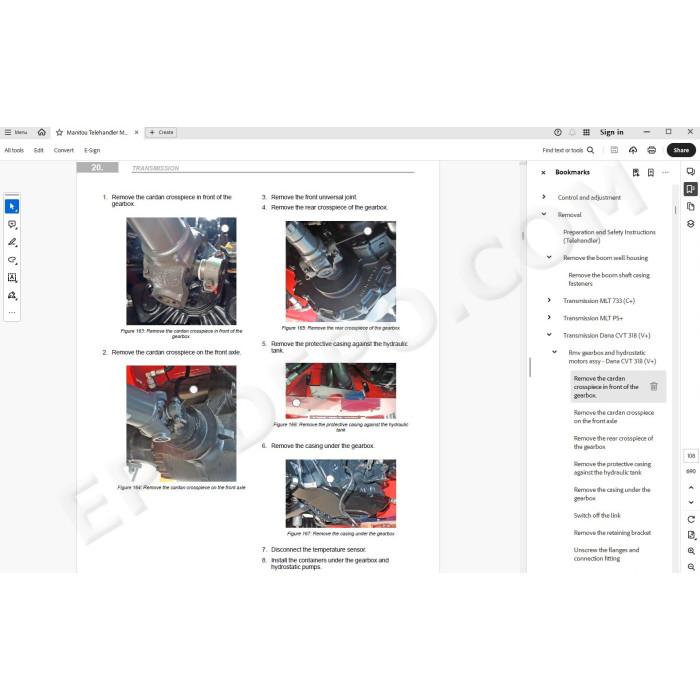
Task: Click Figure 167 casing under gearbox photo
Action: tap(341, 493)
